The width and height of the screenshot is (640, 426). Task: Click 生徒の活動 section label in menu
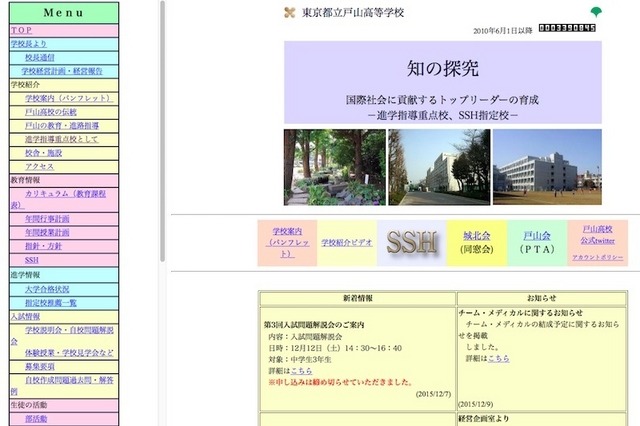click(x=29, y=405)
